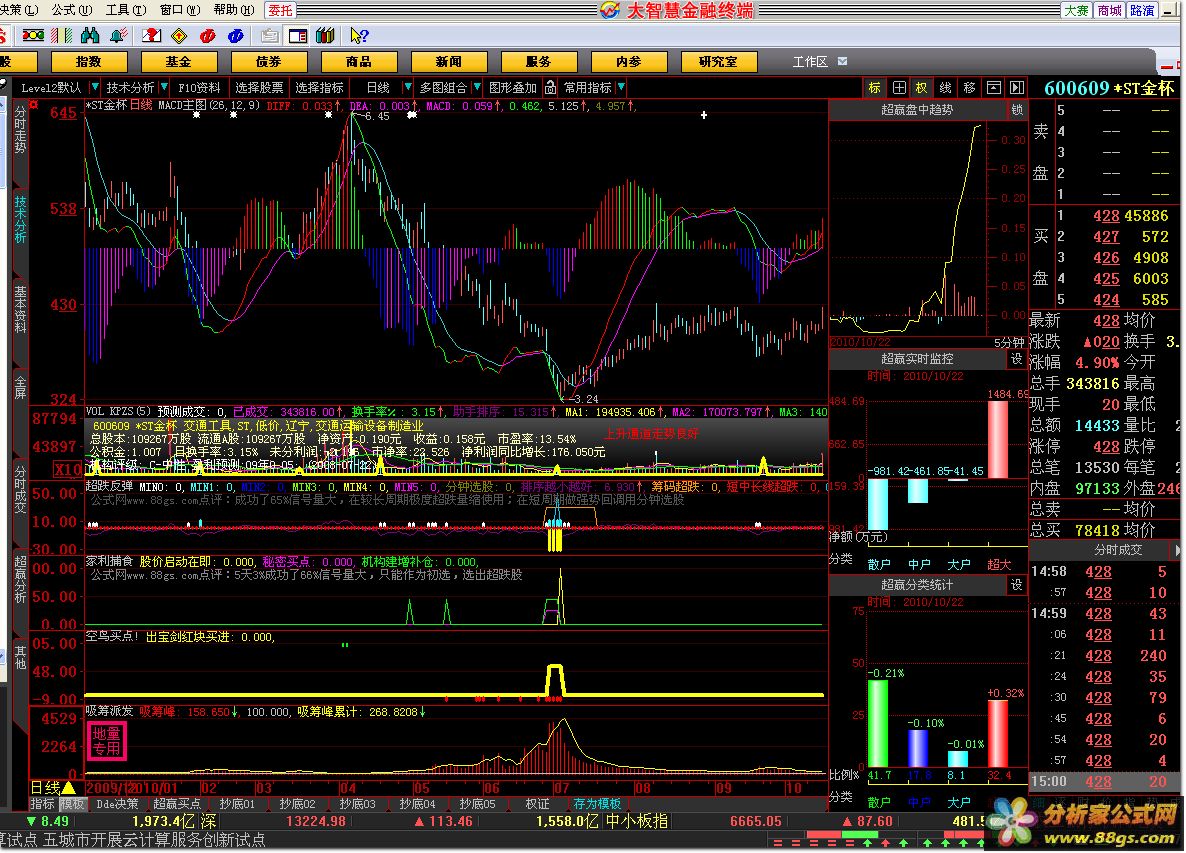Click the blue circular info icon
Image resolution: width=1186 pixels, height=853 pixels.
pyautogui.click(x=235, y=36)
